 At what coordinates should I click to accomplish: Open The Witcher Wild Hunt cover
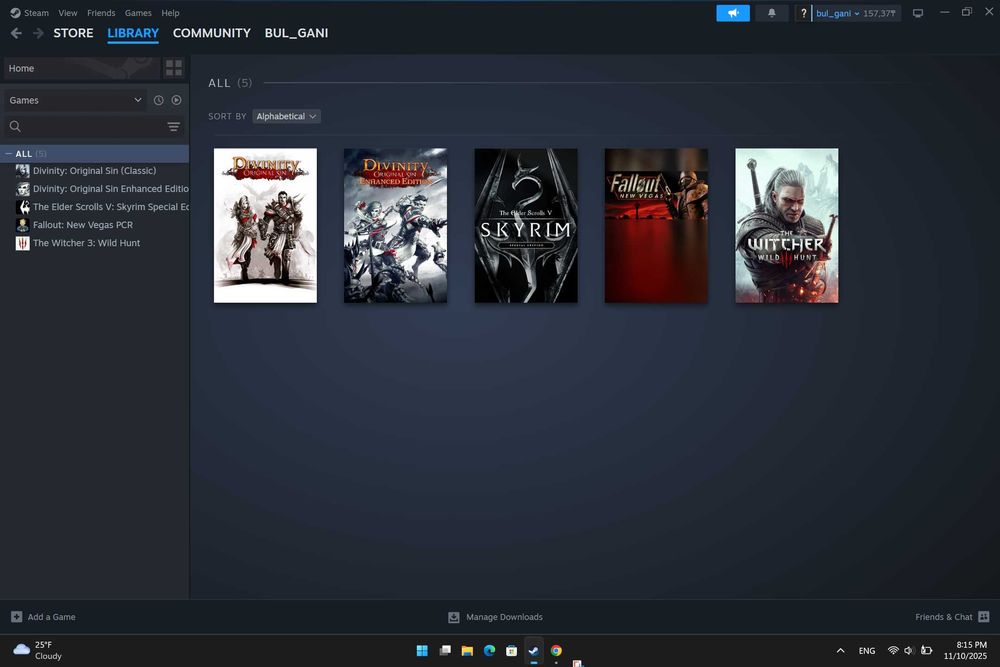coord(787,226)
